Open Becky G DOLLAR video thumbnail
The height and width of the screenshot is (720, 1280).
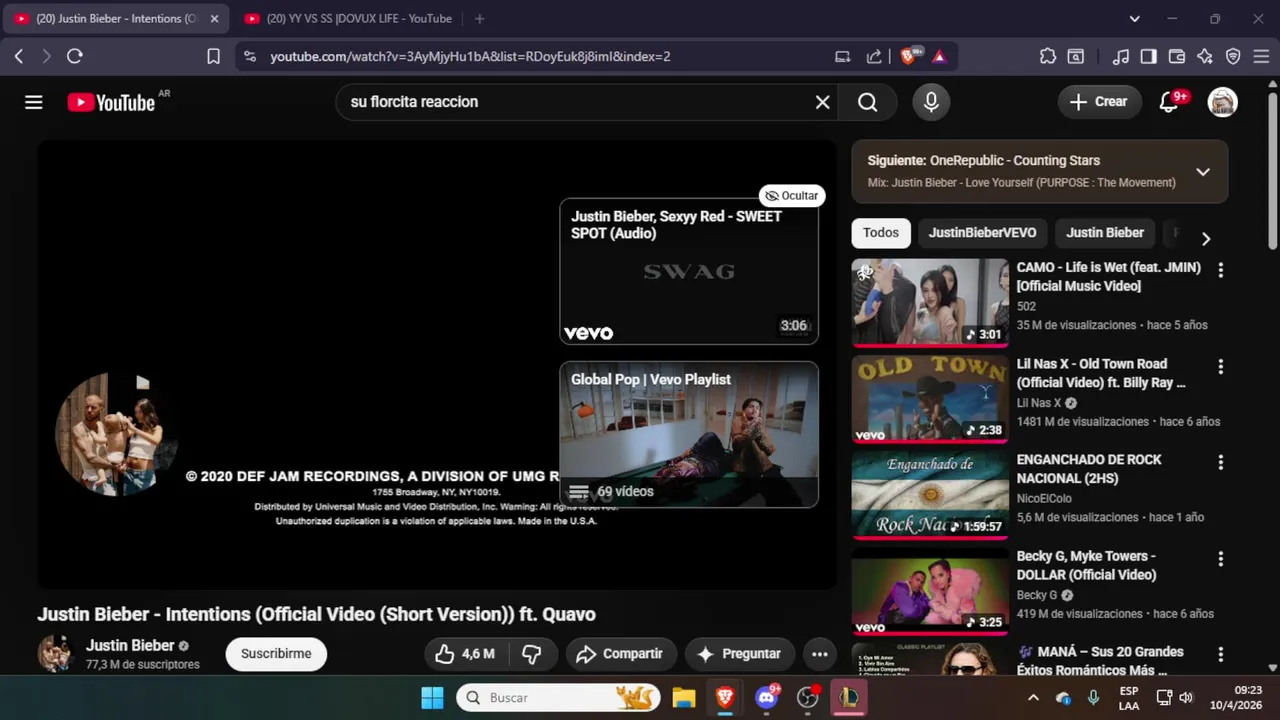(930, 591)
